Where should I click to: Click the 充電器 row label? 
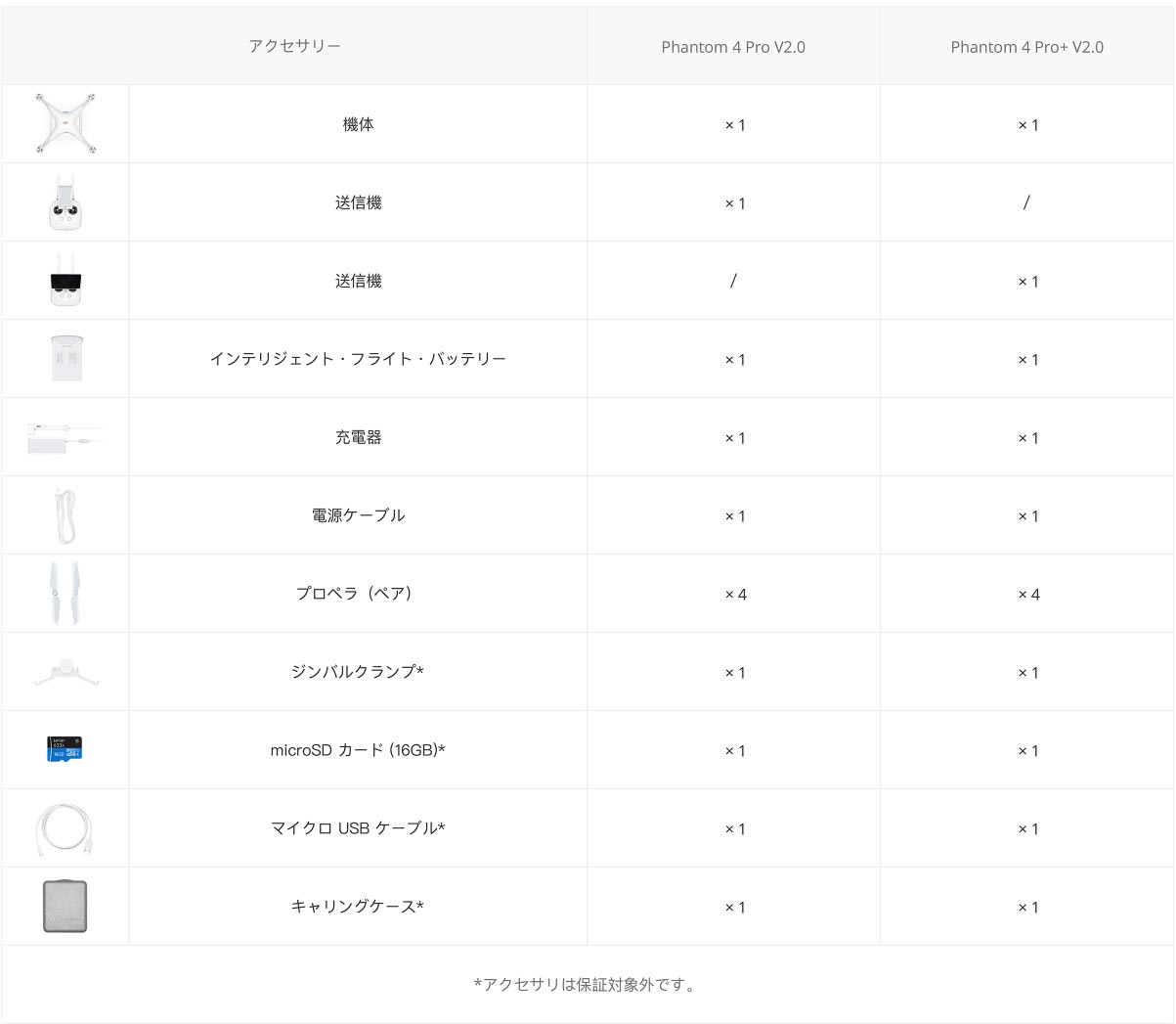tap(358, 437)
